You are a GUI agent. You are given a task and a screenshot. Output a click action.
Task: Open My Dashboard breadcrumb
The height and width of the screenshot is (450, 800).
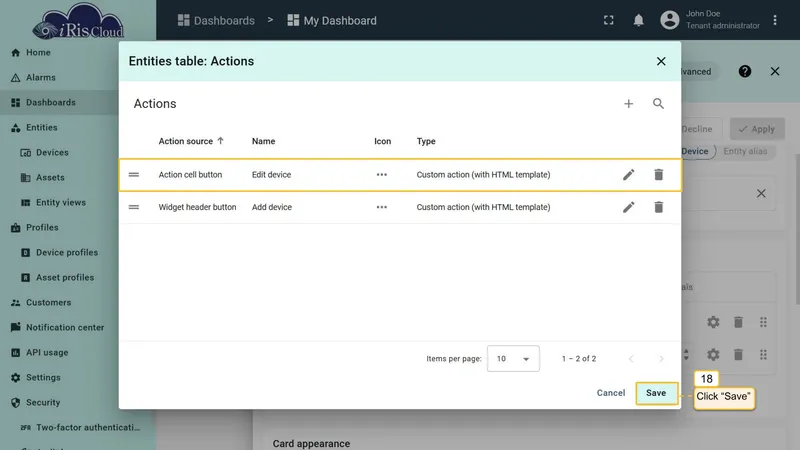[x=332, y=20]
